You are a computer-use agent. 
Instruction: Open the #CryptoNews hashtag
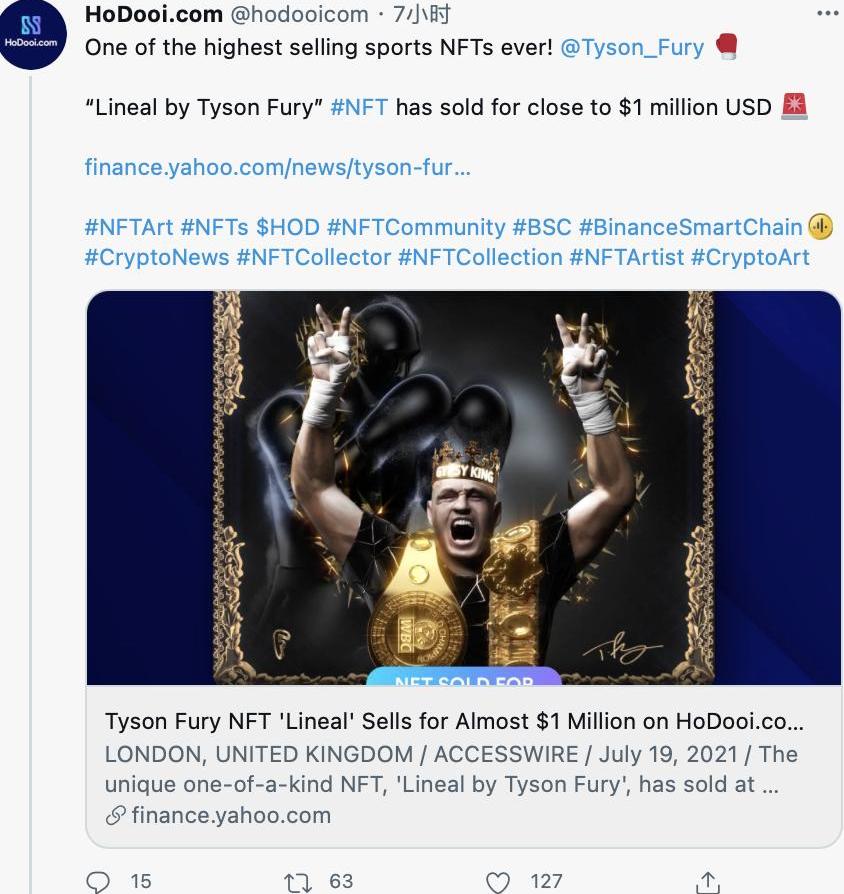tap(157, 257)
